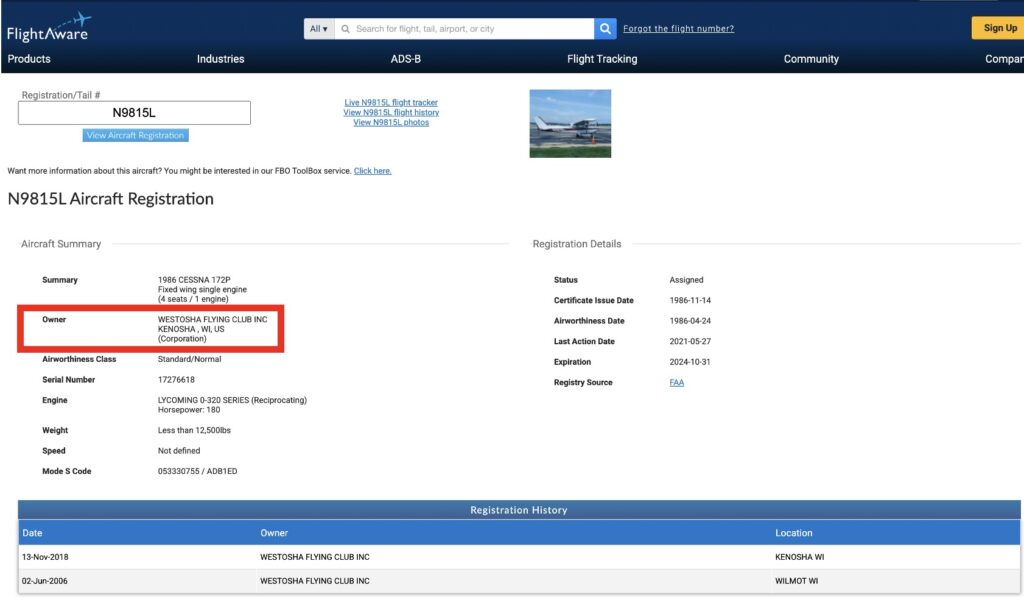Open the Company menu

1004,59
